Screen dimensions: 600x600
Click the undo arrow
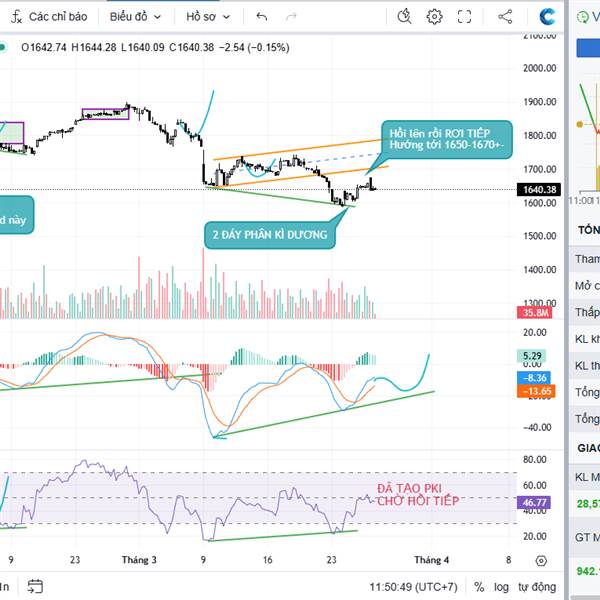click(x=262, y=17)
